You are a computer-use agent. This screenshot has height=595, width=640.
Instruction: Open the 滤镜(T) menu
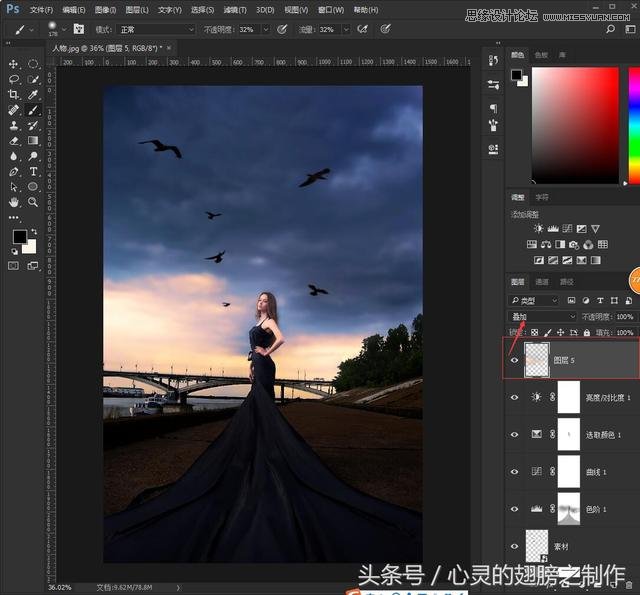[x=233, y=10]
